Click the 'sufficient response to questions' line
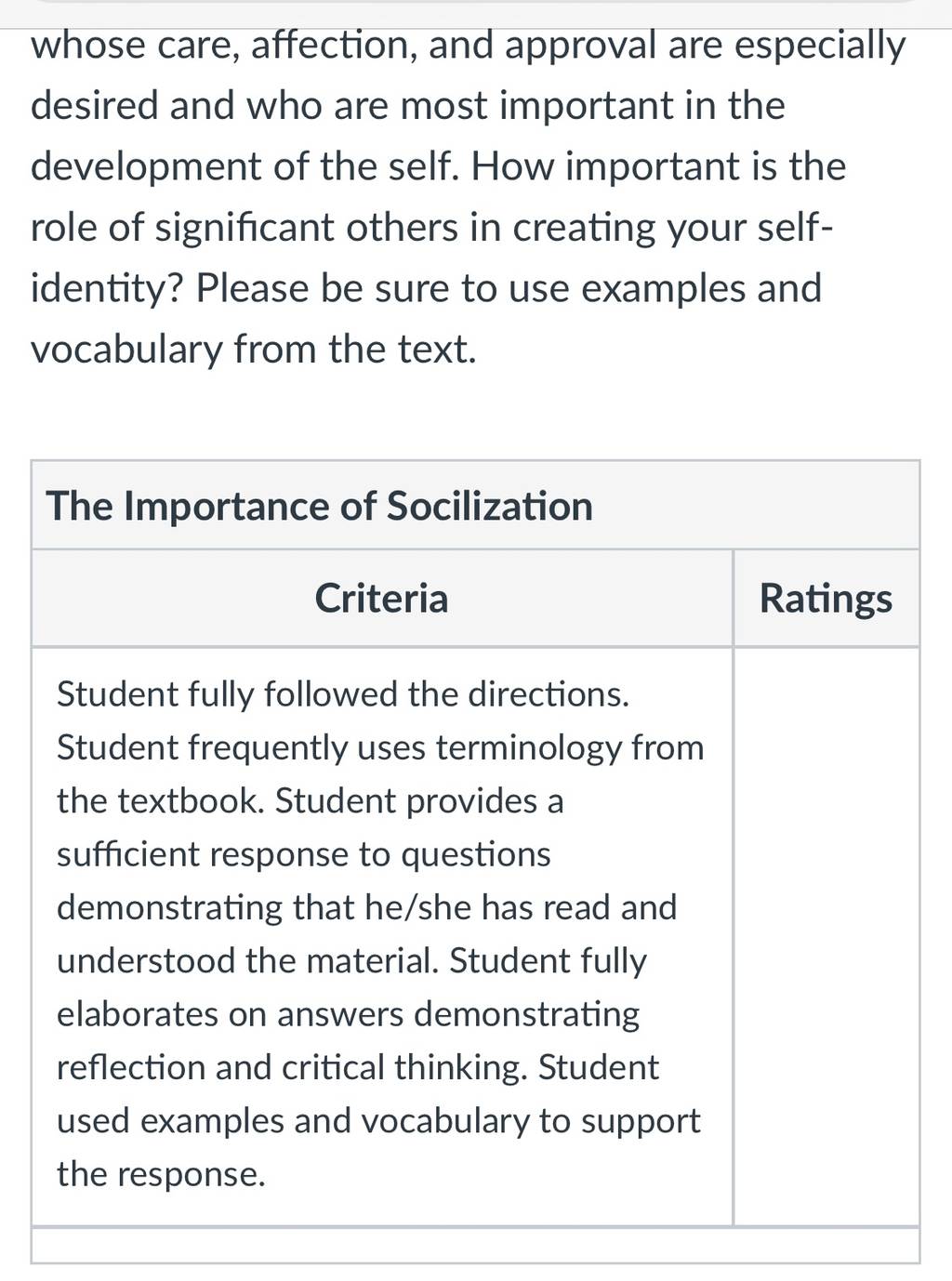 click(x=304, y=854)
